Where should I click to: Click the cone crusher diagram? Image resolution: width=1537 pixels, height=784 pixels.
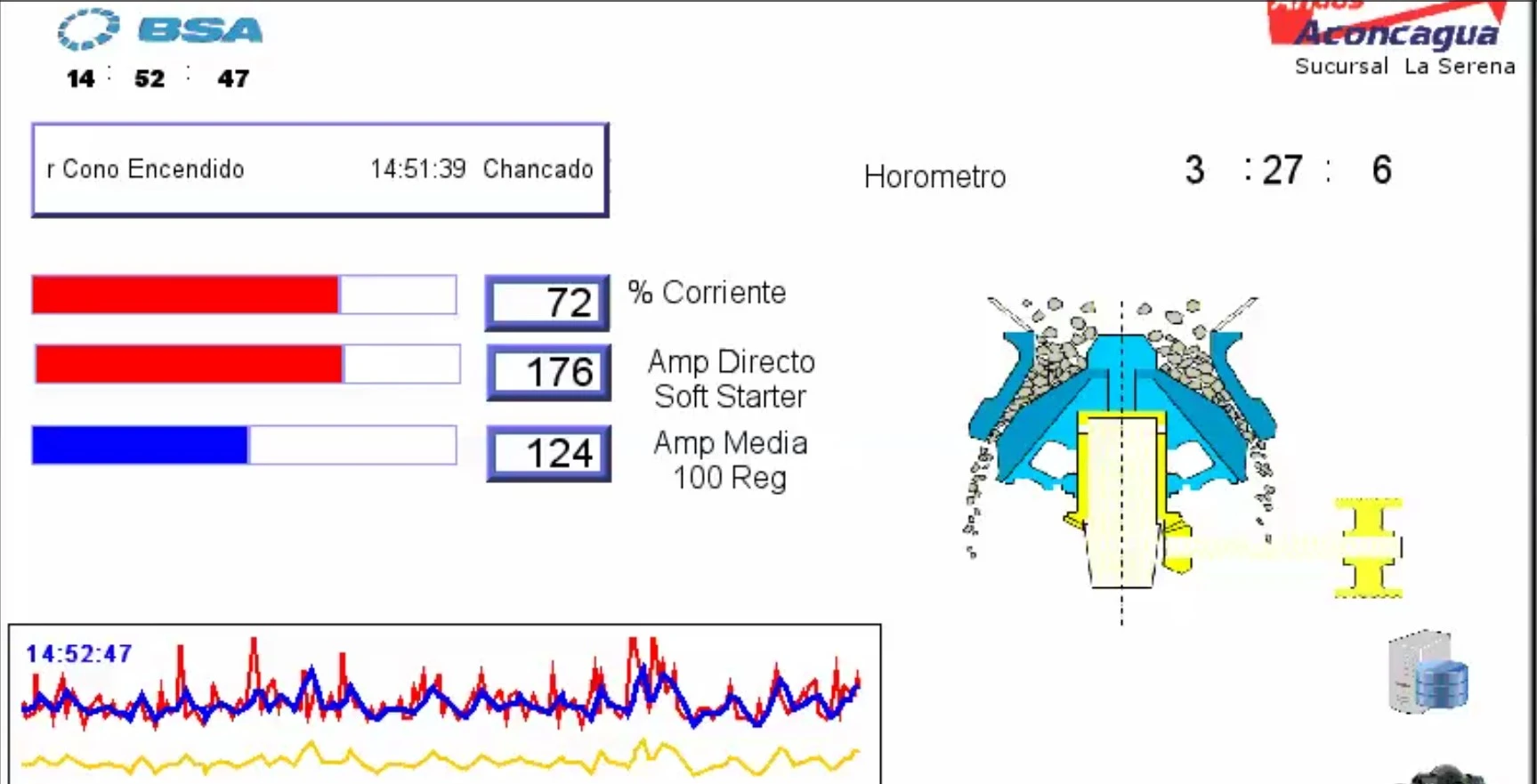(x=1121, y=445)
